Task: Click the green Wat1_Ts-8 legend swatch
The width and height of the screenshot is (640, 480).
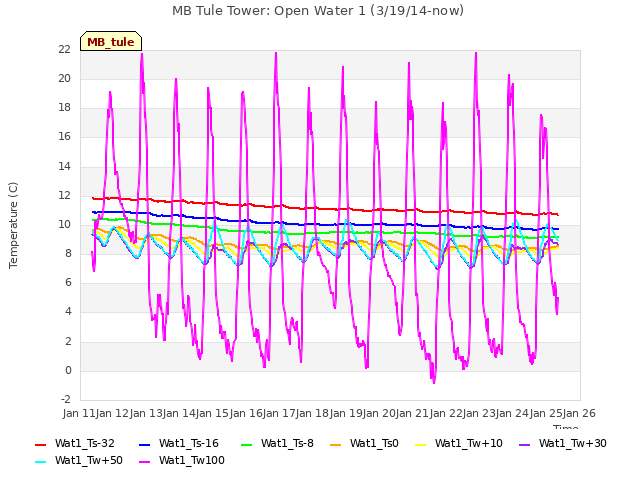Action: coord(247,445)
